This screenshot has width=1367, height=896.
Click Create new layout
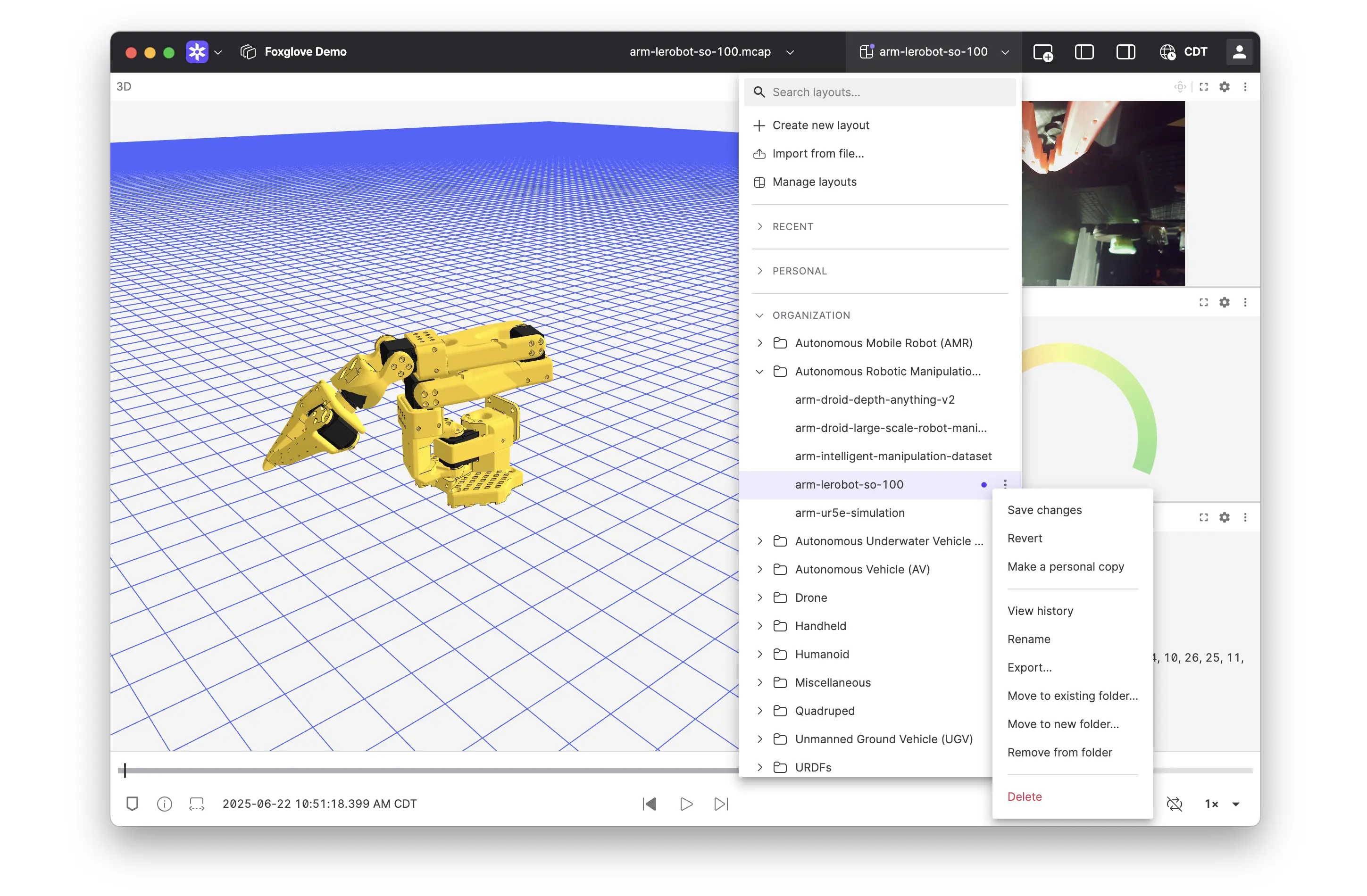click(x=820, y=125)
